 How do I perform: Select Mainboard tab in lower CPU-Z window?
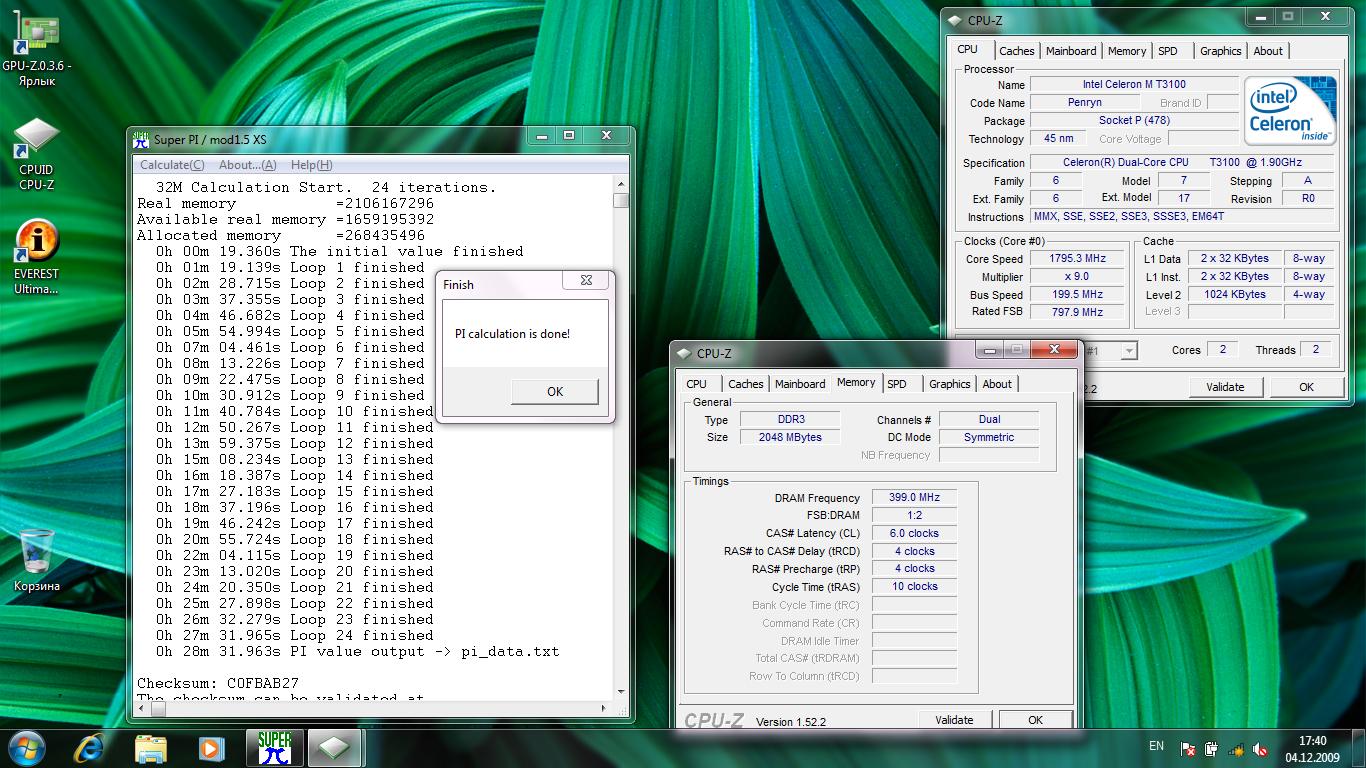click(800, 384)
